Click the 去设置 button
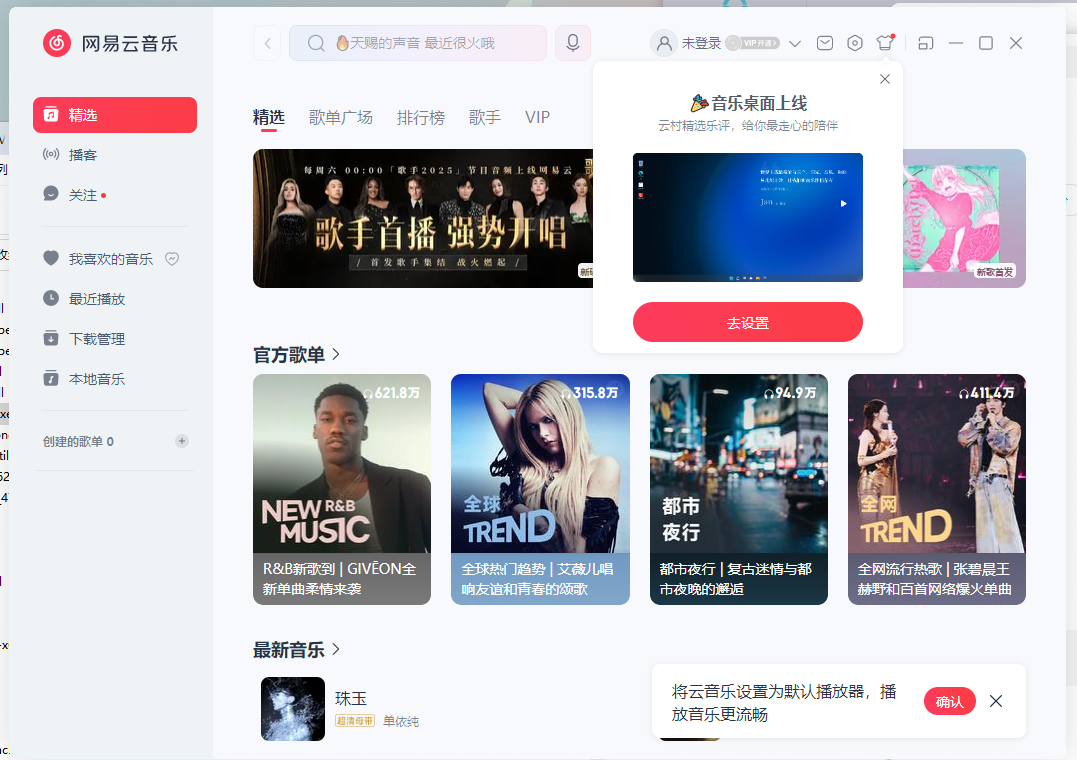 pos(747,322)
